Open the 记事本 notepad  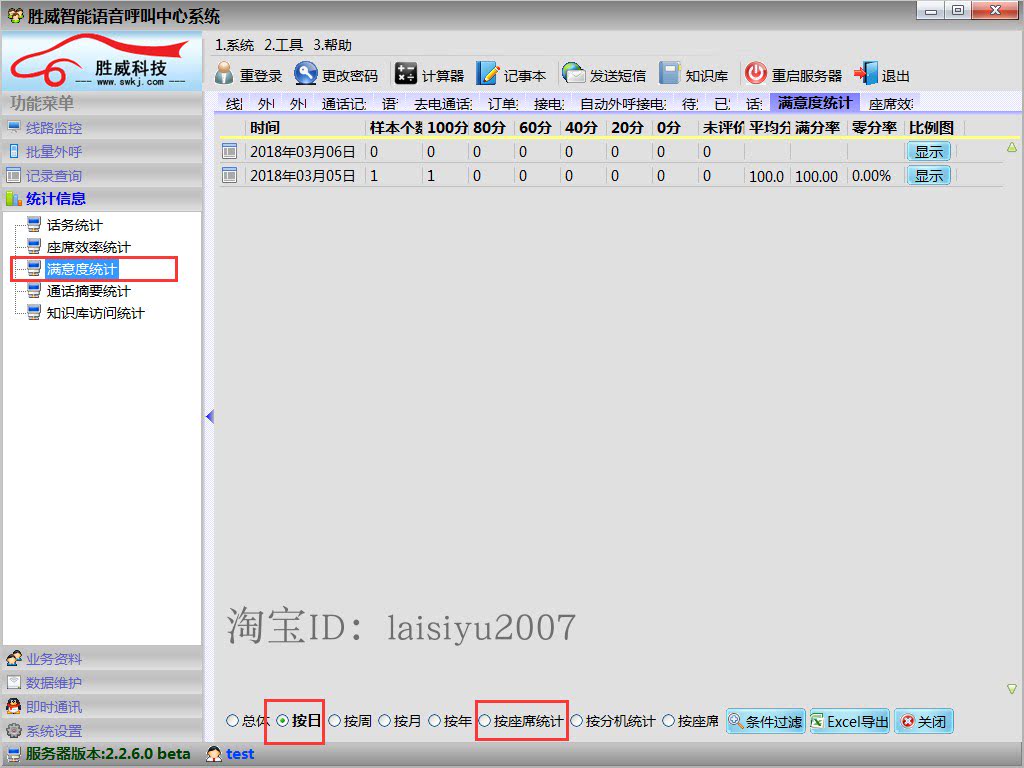tap(511, 75)
